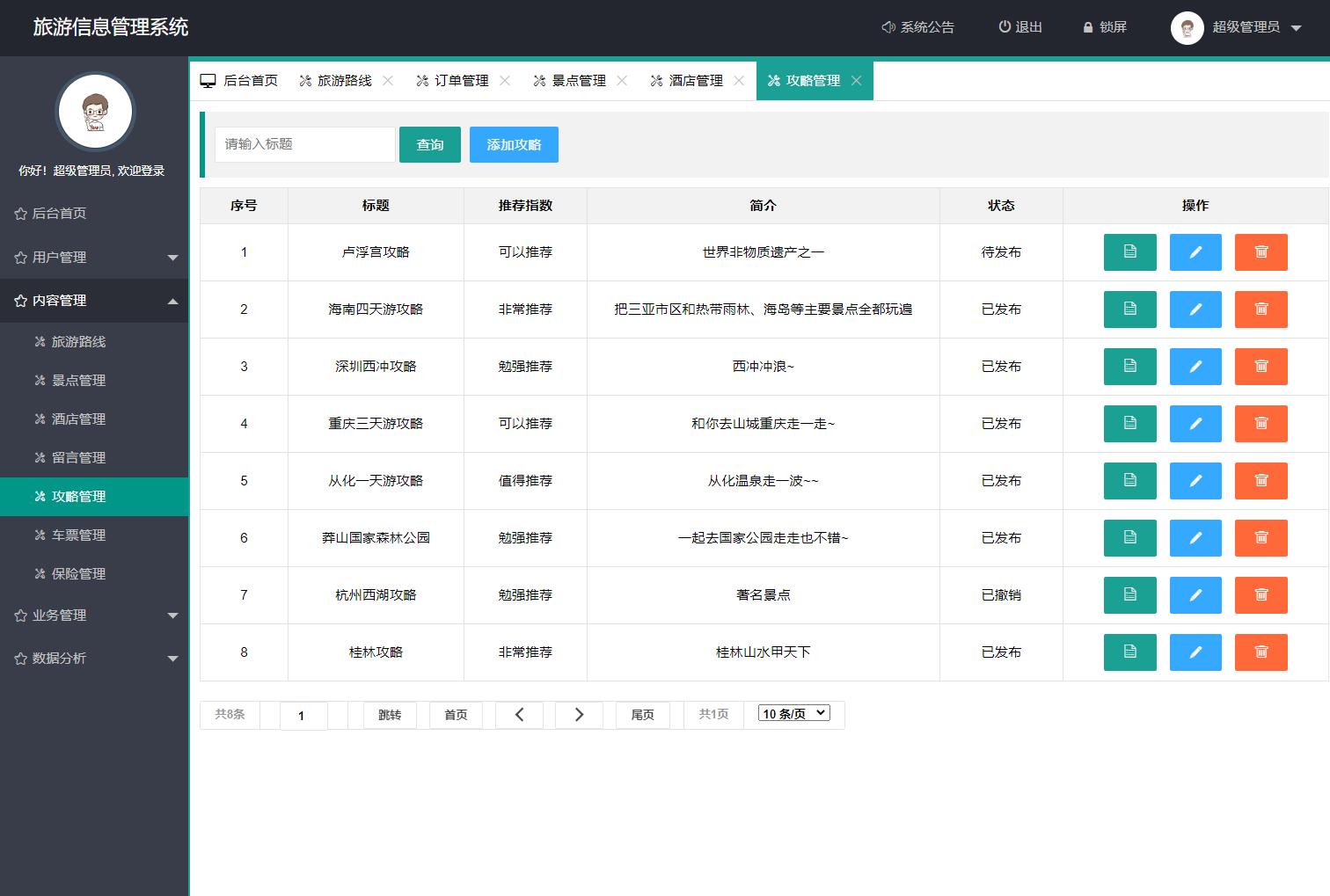The image size is (1330, 896).
Task: Expand the 业务管理 sidebar section
Action: (62, 615)
